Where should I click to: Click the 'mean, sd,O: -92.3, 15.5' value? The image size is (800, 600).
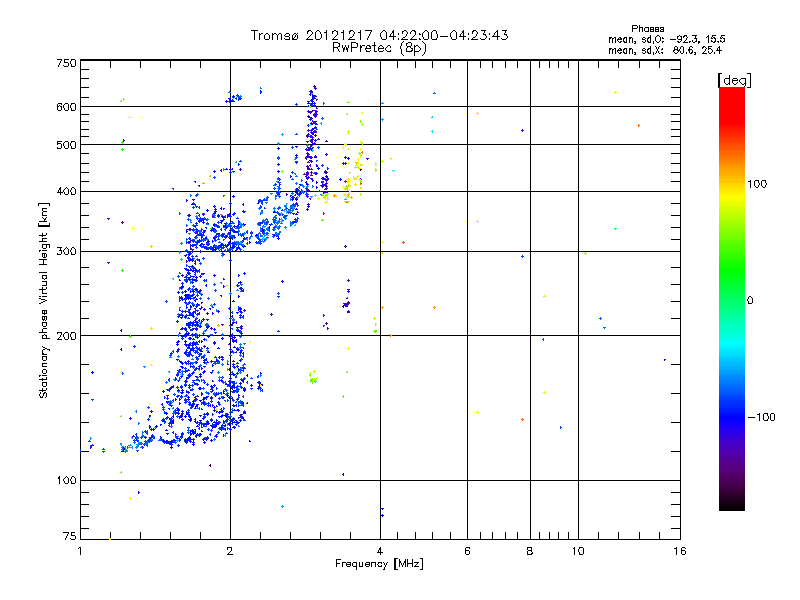[x=666, y=39]
